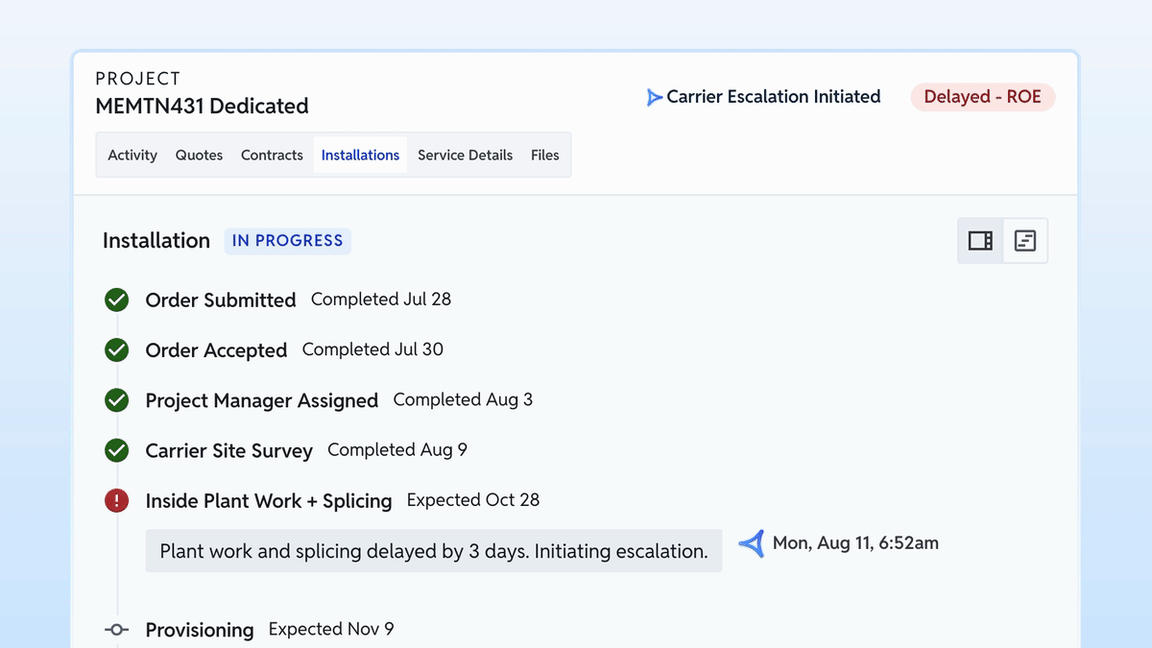Screen dimensions: 1152x648
Task: Click red alert icon for Inside Plant Work
Action: click(116, 500)
